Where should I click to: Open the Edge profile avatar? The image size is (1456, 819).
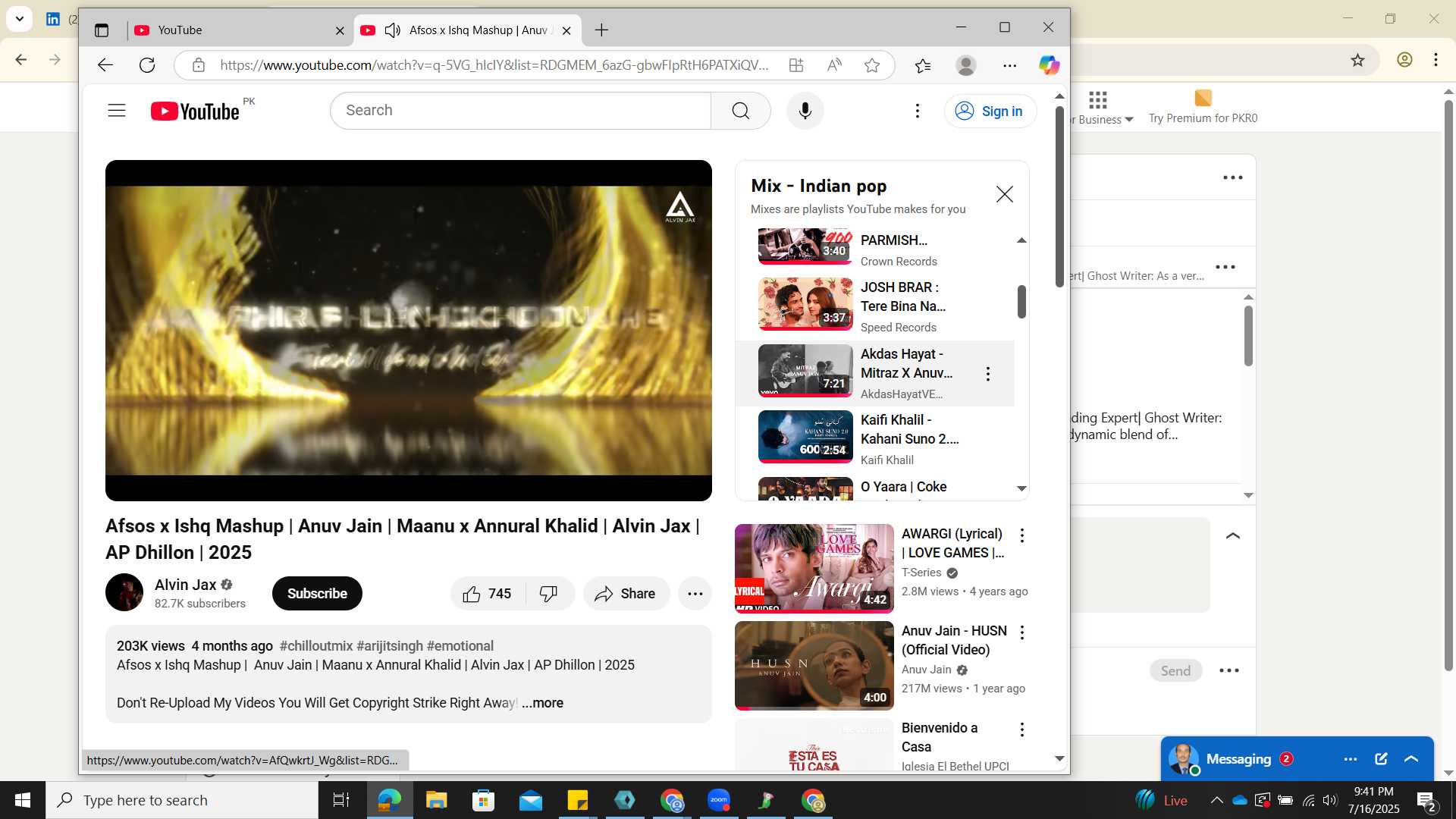click(x=965, y=65)
